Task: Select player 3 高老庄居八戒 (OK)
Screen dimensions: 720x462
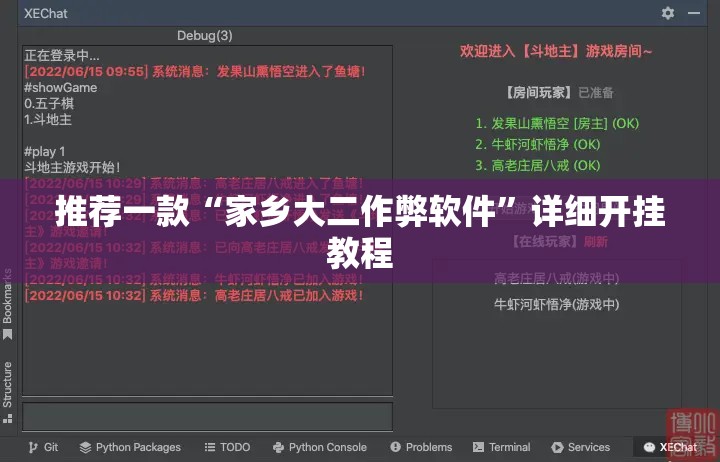Action: tap(538, 165)
